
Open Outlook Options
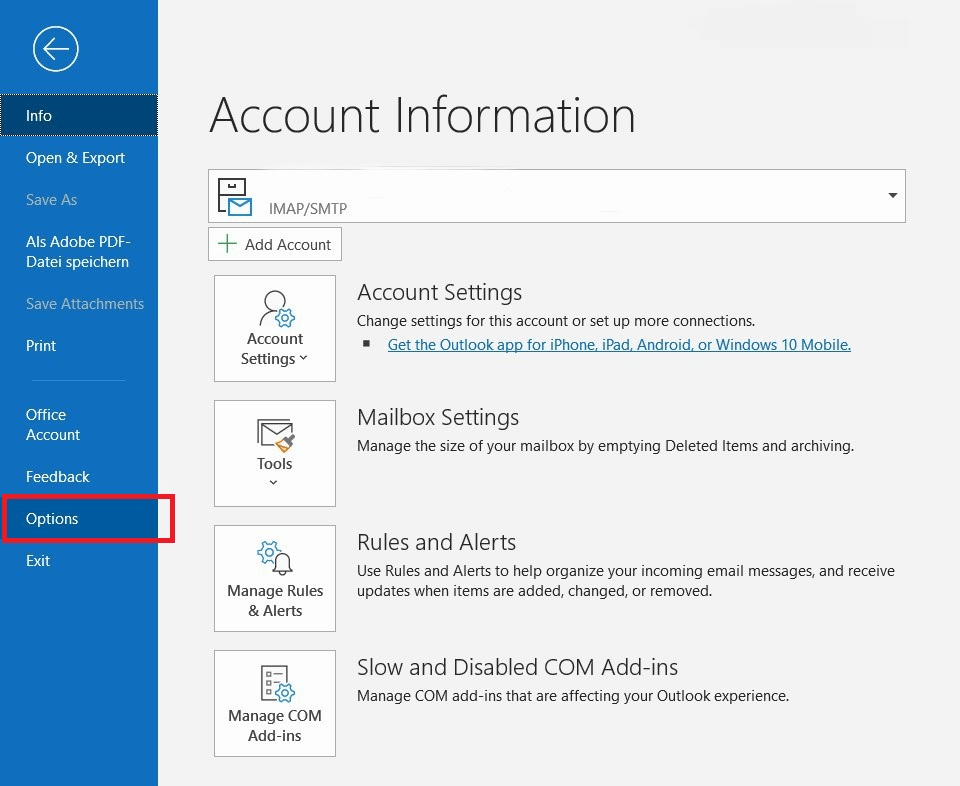click(x=79, y=518)
